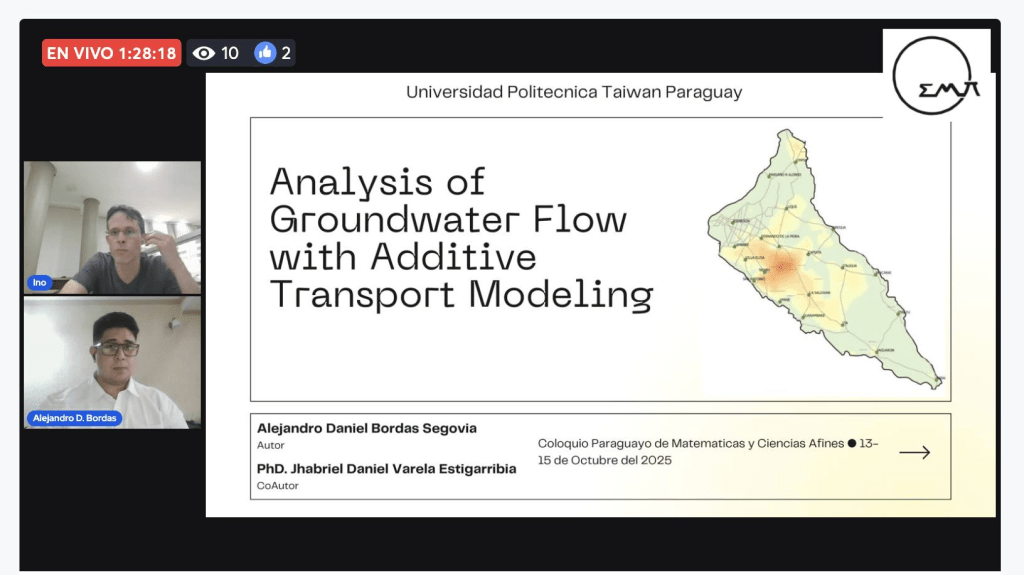Click the like count number 2
1024x575 pixels.
286,53
